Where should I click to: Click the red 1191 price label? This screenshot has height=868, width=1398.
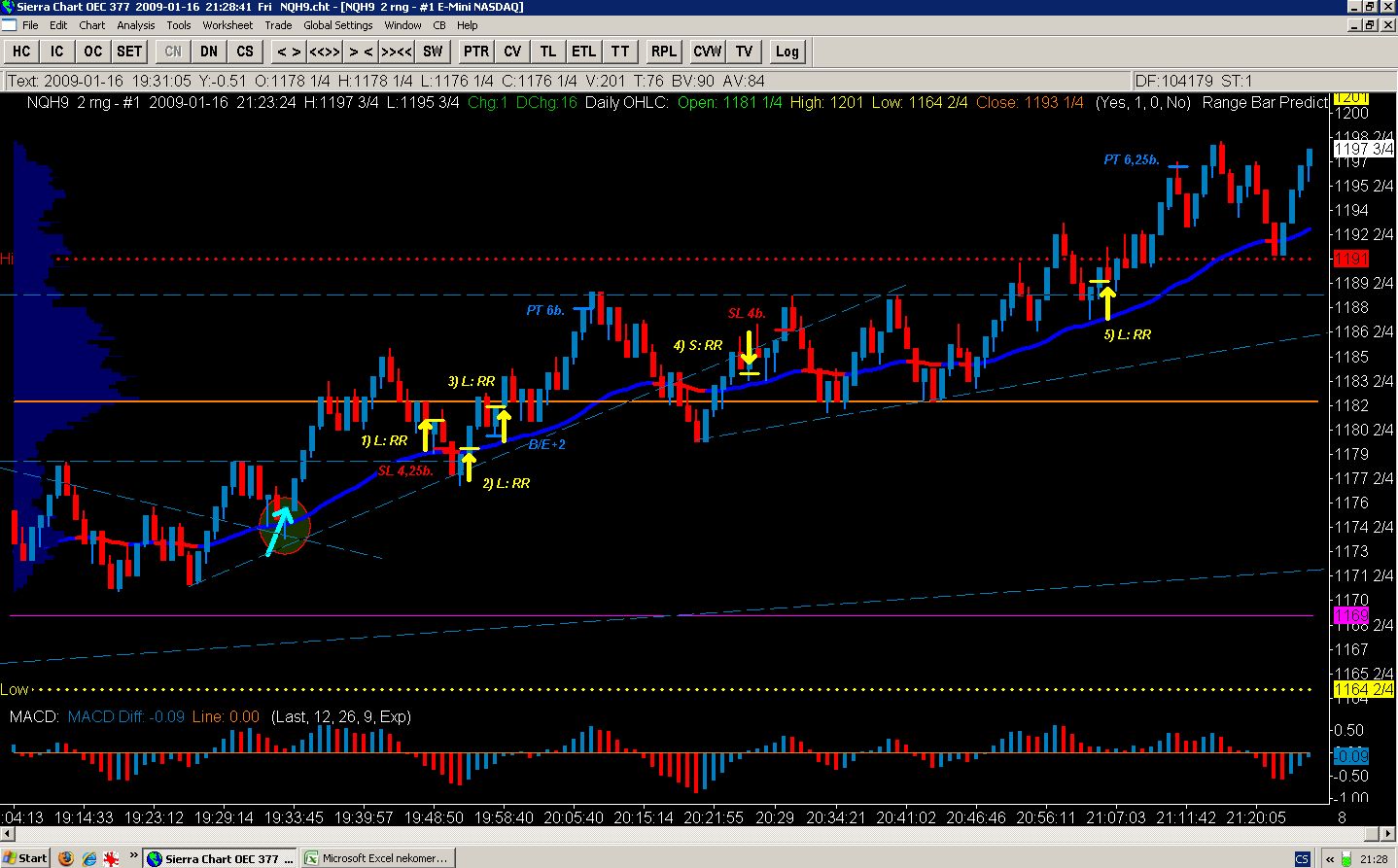click(1351, 259)
